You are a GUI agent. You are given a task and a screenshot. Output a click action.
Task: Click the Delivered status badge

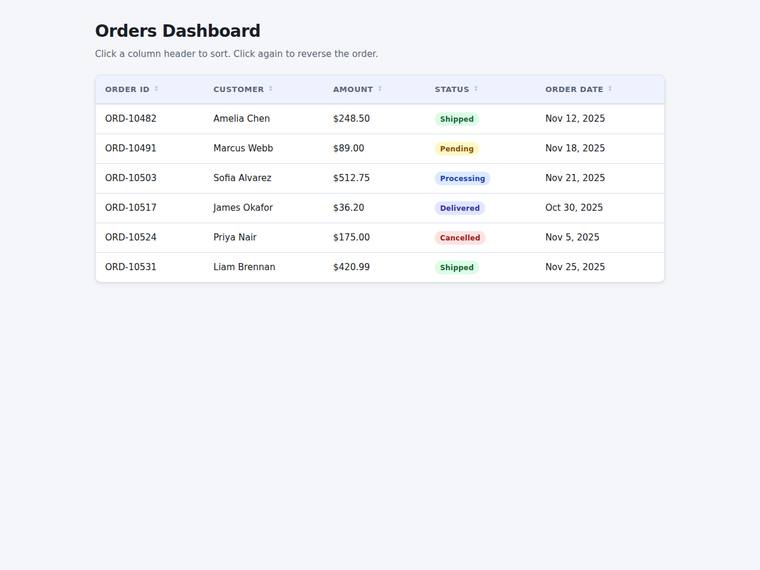[x=459, y=208]
